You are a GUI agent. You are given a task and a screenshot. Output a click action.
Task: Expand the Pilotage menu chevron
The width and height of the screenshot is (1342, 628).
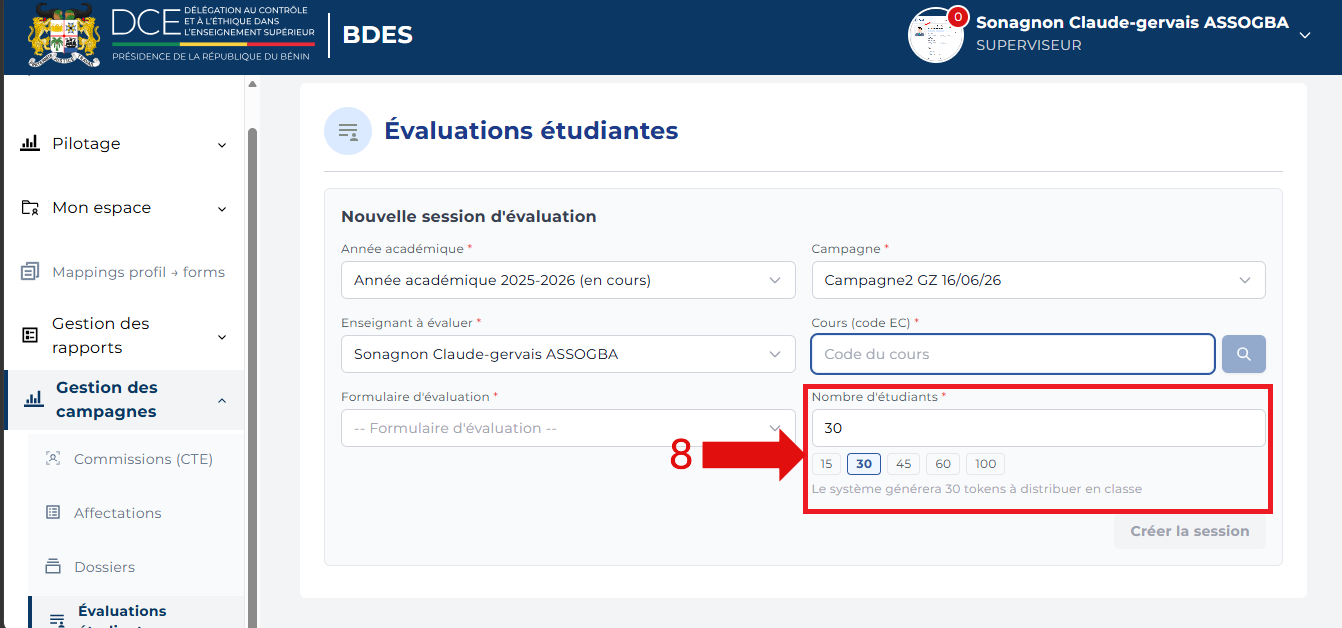tap(222, 145)
